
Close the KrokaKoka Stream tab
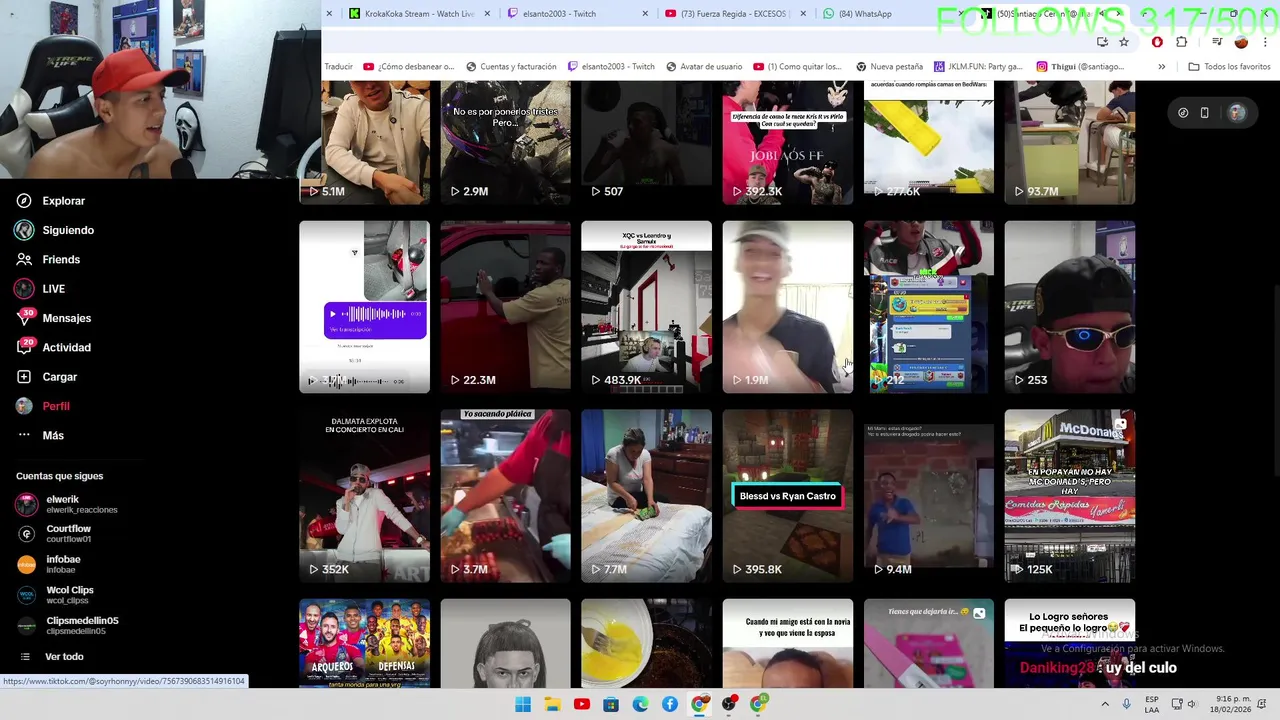tap(487, 14)
